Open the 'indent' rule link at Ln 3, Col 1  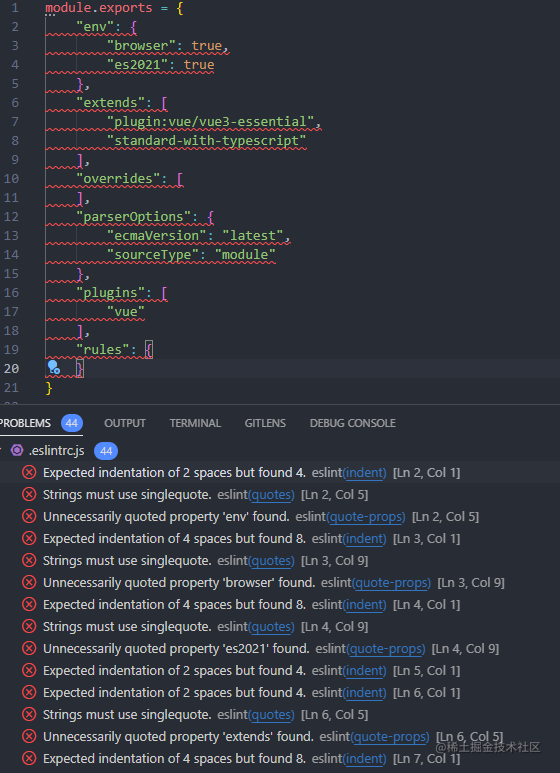point(365,538)
